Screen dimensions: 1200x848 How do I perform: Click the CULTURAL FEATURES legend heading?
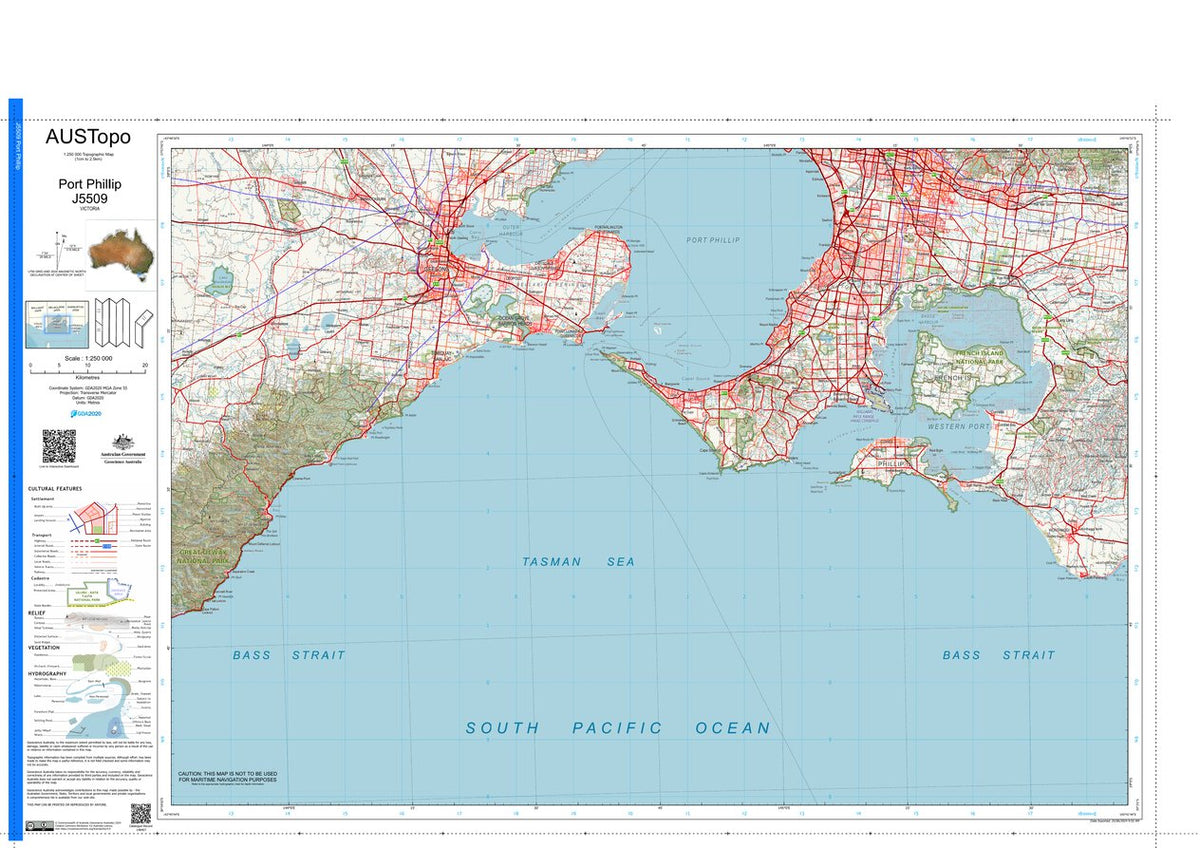[x=55, y=488]
